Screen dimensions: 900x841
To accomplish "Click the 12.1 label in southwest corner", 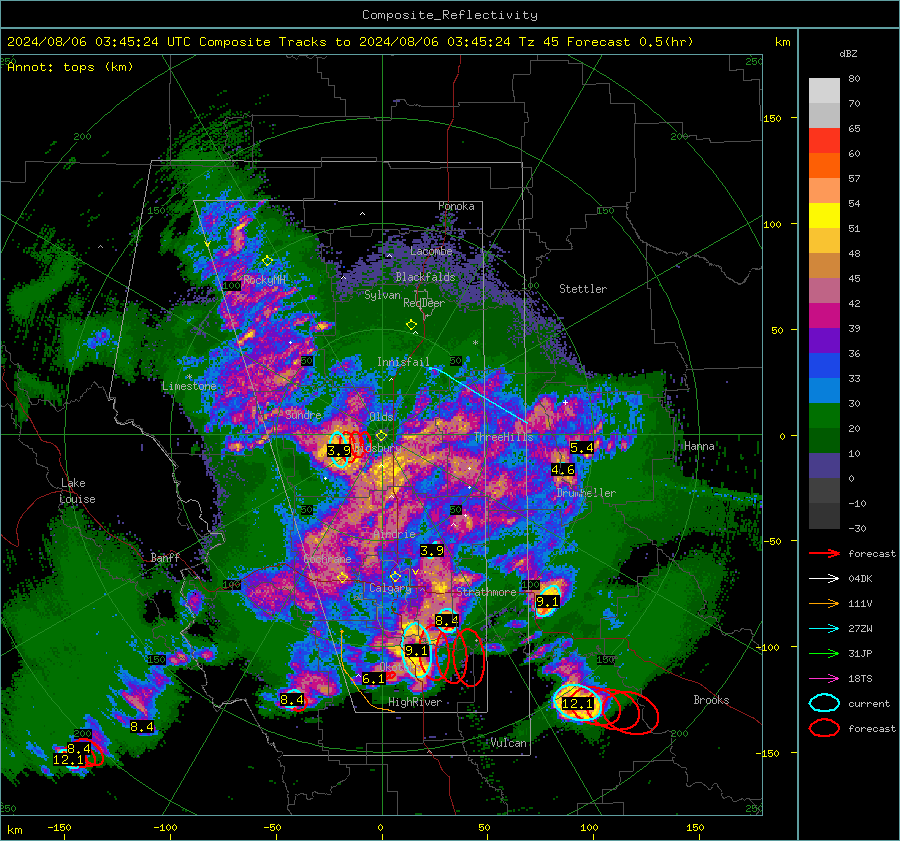I will click(x=68, y=759).
